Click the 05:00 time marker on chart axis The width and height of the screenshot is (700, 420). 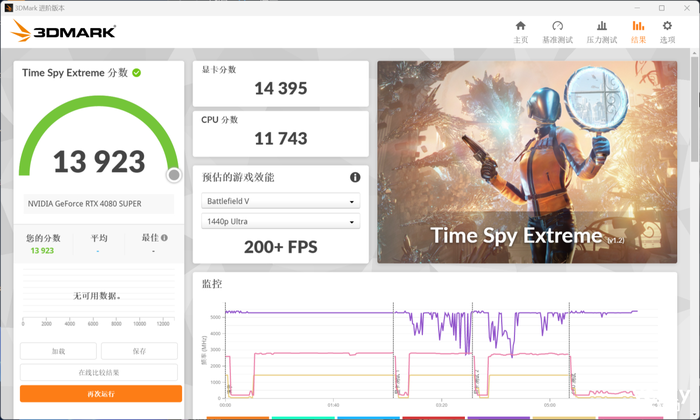(550, 405)
